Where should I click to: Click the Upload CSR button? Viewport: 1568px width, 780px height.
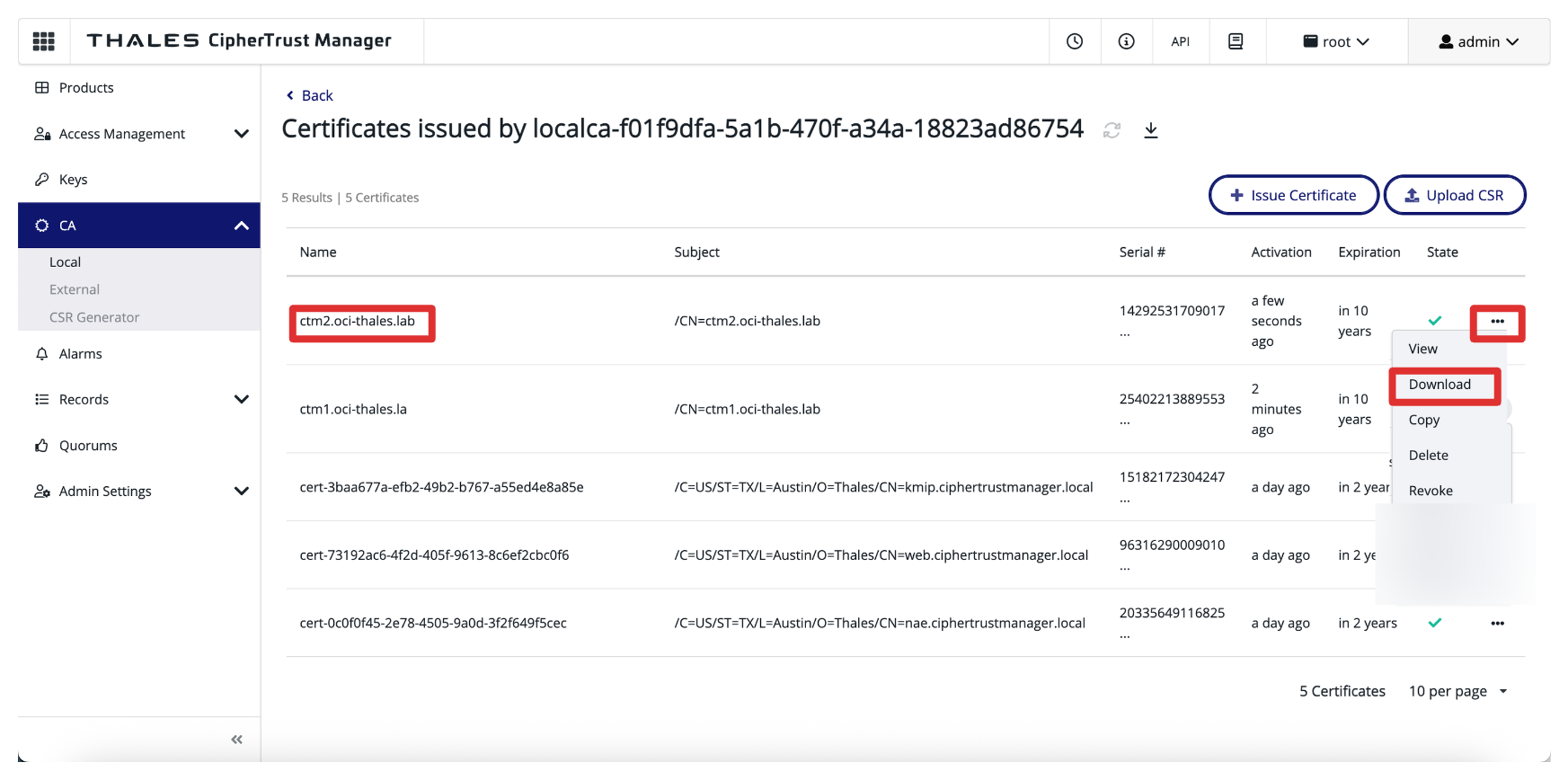click(x=1454, y=195)
